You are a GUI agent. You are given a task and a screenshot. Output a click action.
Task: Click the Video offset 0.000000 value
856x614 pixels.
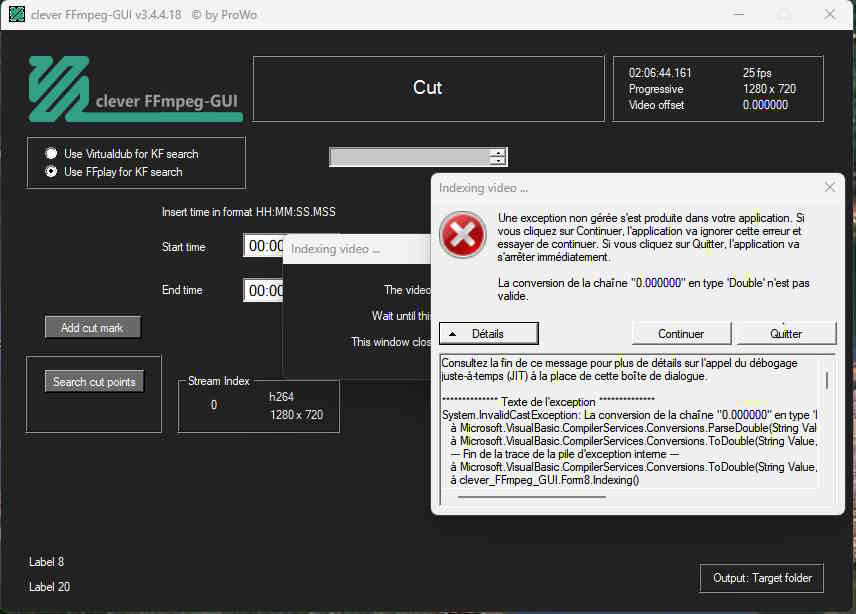(765, 105)
